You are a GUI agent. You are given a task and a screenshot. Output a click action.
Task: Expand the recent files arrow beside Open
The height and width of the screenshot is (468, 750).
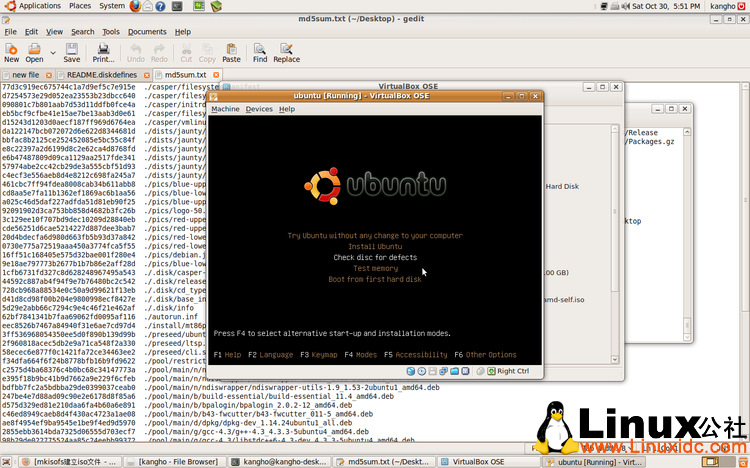tap(53, 53)
